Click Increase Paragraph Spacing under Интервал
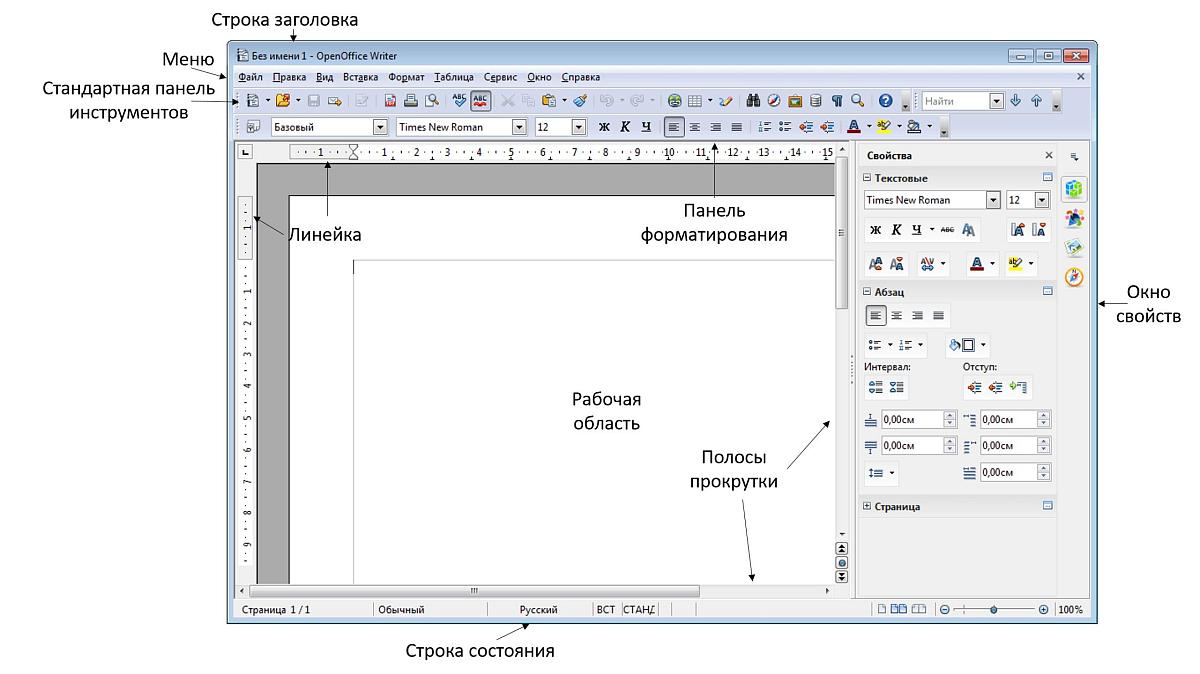This screenshot has width=1200, height=674. point(875,387)
